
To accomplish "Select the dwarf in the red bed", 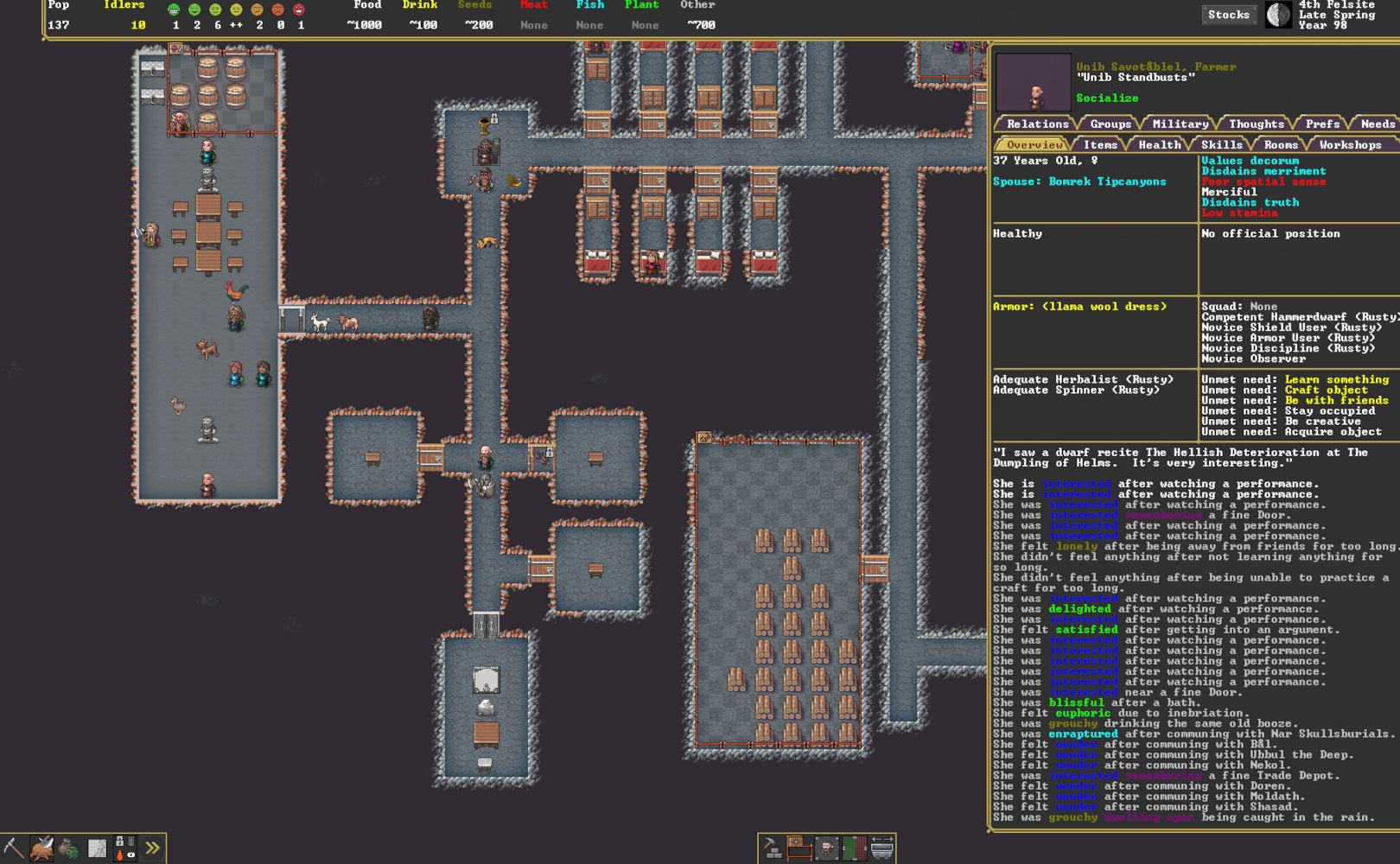I will 652,263.
